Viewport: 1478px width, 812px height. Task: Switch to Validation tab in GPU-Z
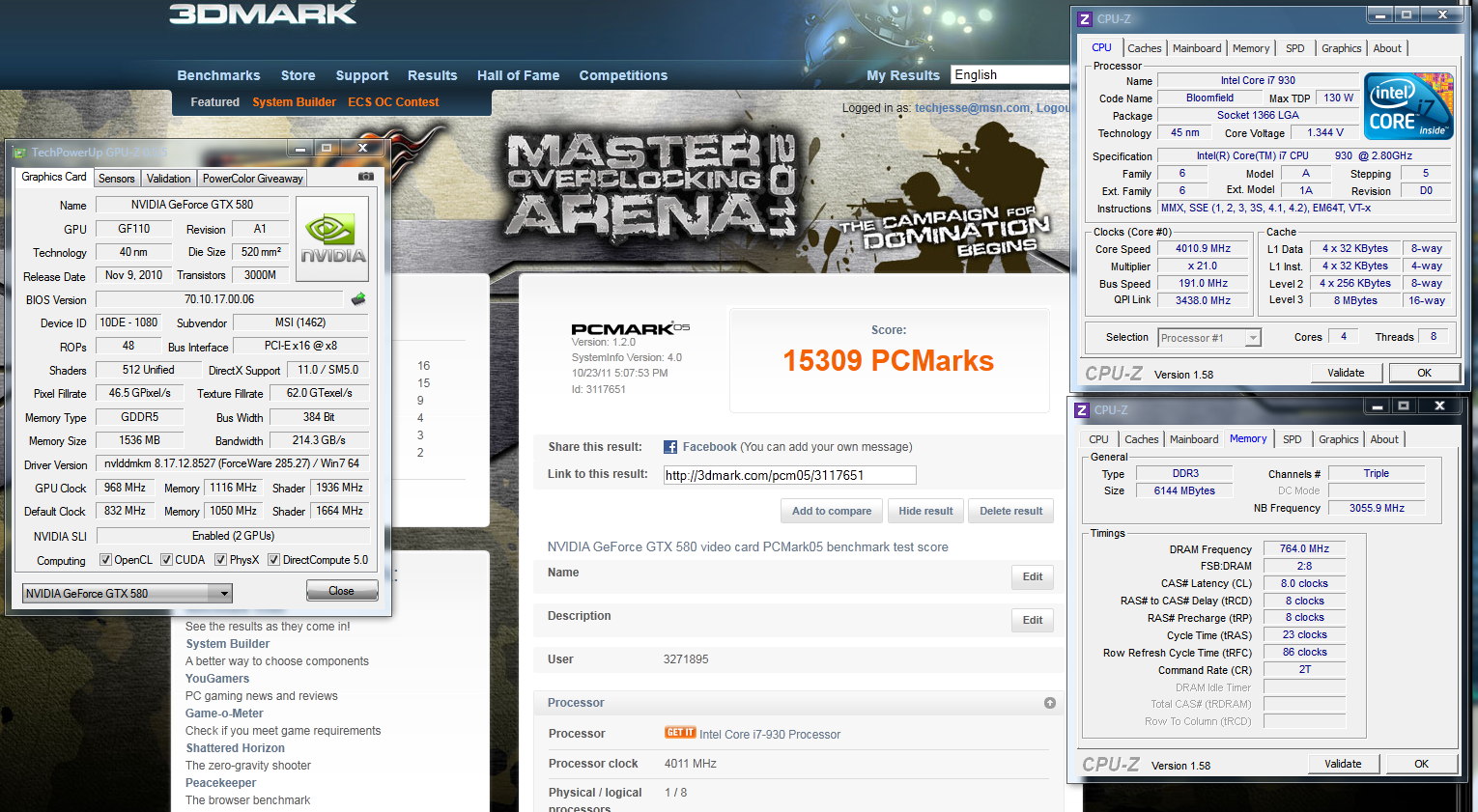pyautogui.click(x=168, y=179)
